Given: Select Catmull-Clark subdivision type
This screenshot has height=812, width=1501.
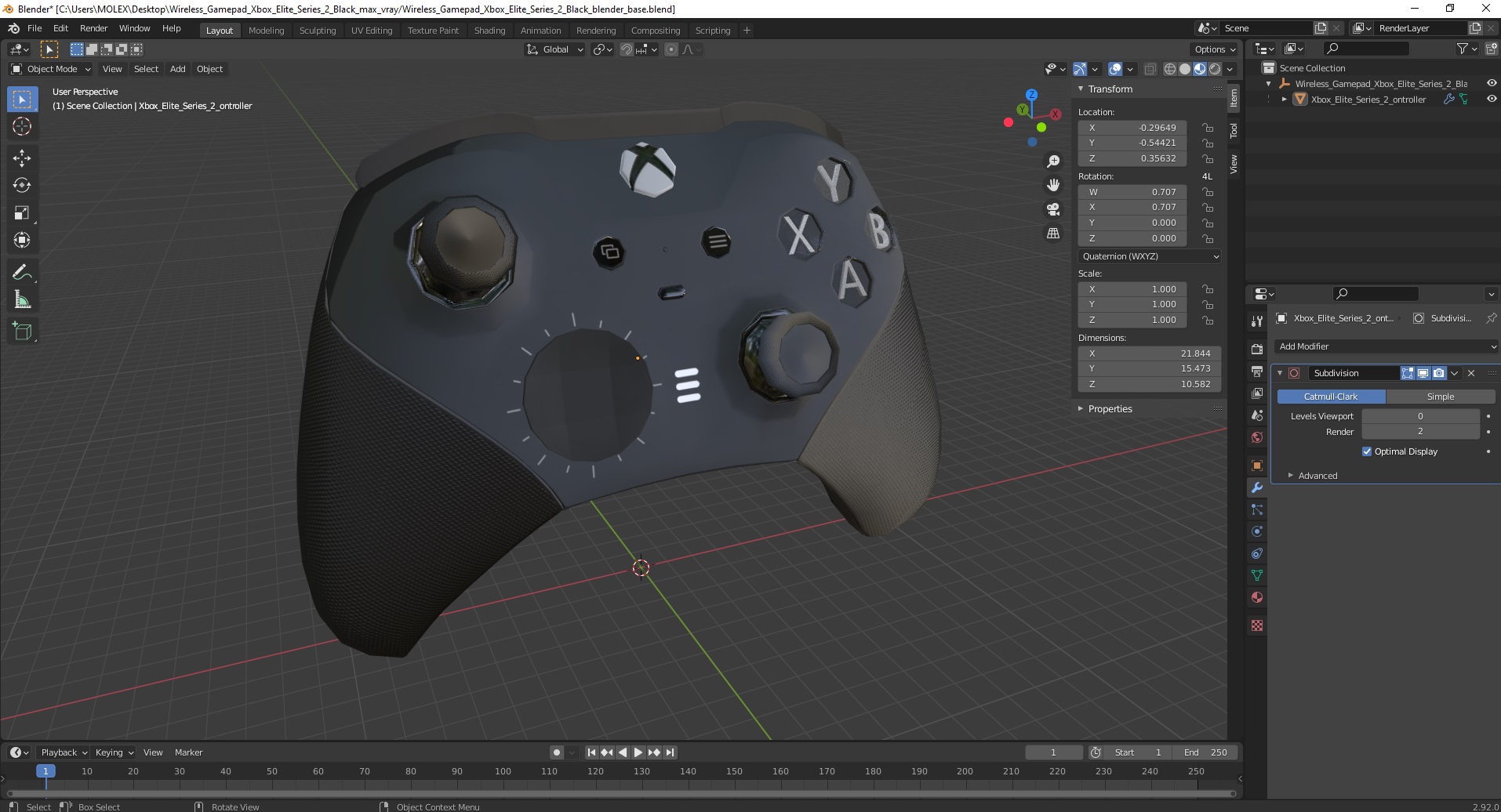Looking at the screenshot, I should [1331, 397].
